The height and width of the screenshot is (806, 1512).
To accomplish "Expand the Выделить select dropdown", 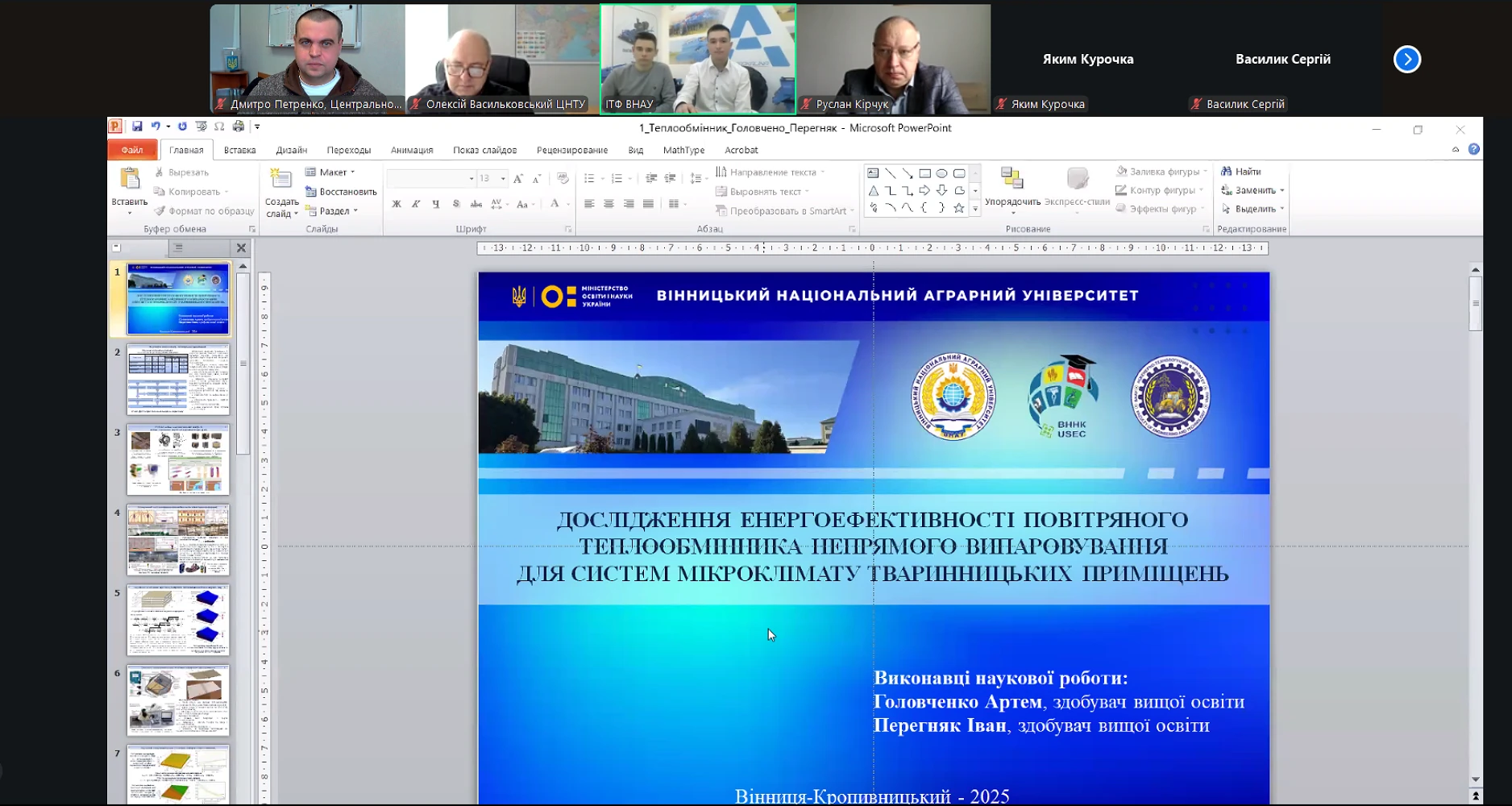I will [x=1254, y=209].
